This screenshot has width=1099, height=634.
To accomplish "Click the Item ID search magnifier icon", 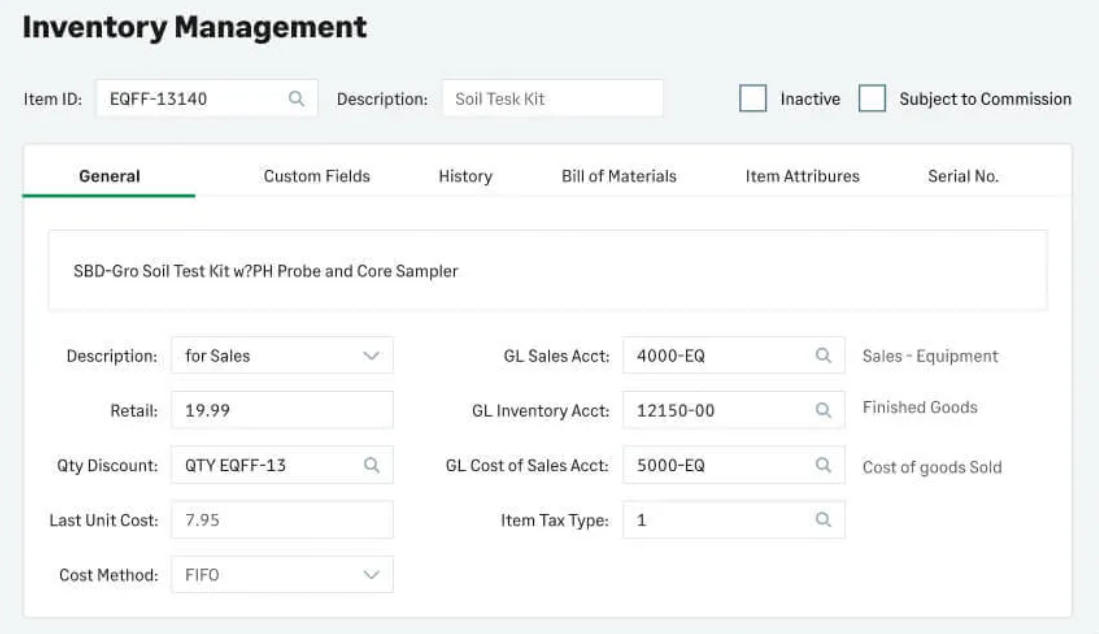I will point(296,99).
